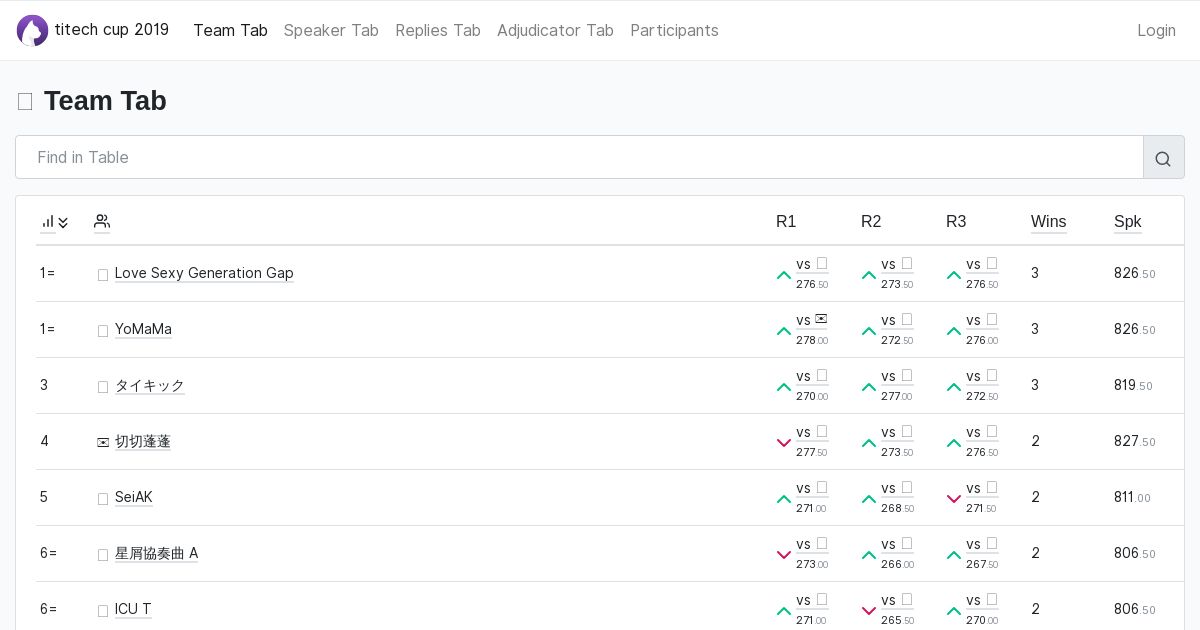Click the R2 loss arrow for ICU T

click(x=869, y=611)
